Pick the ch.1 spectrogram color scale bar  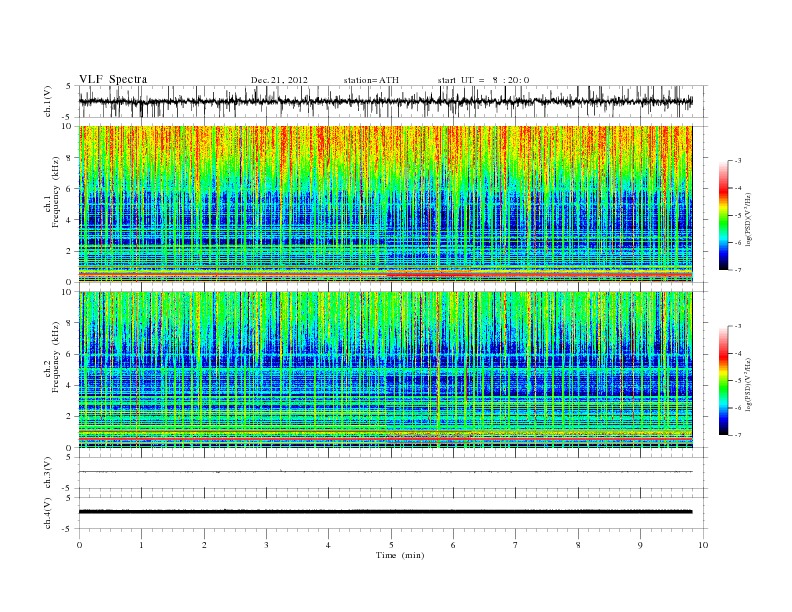point(723,215)
